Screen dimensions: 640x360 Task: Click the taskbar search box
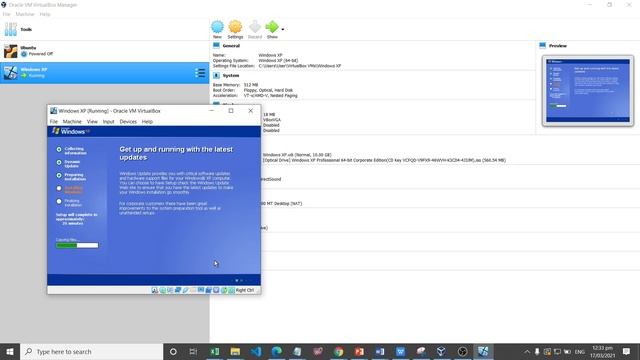click(x=92, y=351)
